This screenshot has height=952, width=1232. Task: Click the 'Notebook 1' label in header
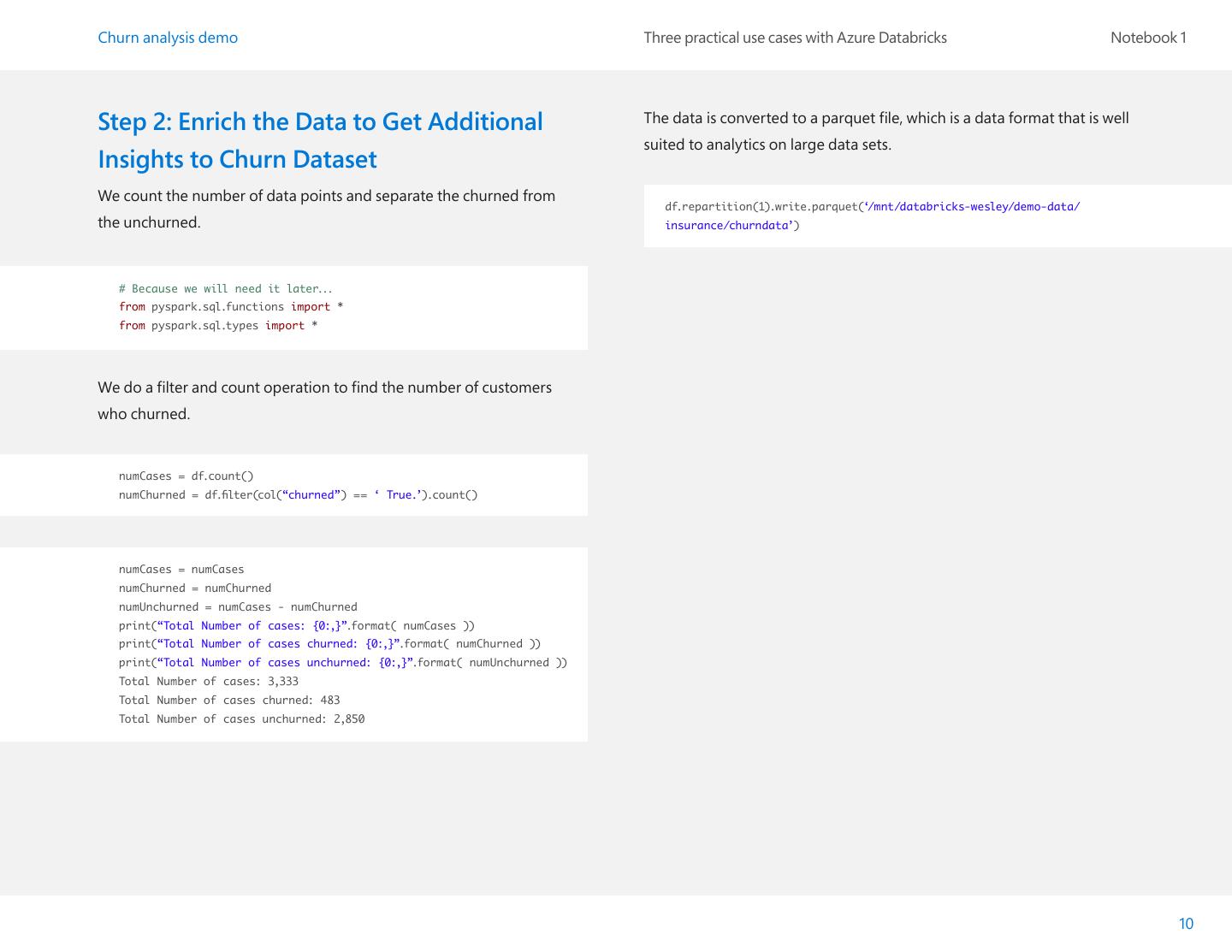click(1147, 38)
